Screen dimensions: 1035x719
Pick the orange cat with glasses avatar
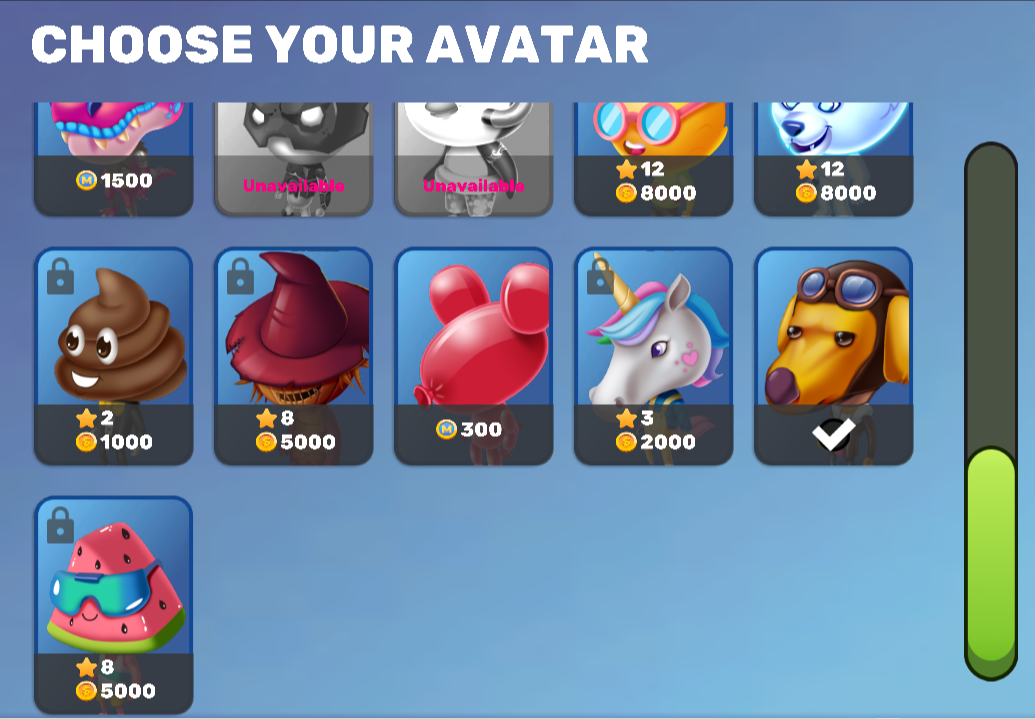[653, 159]
